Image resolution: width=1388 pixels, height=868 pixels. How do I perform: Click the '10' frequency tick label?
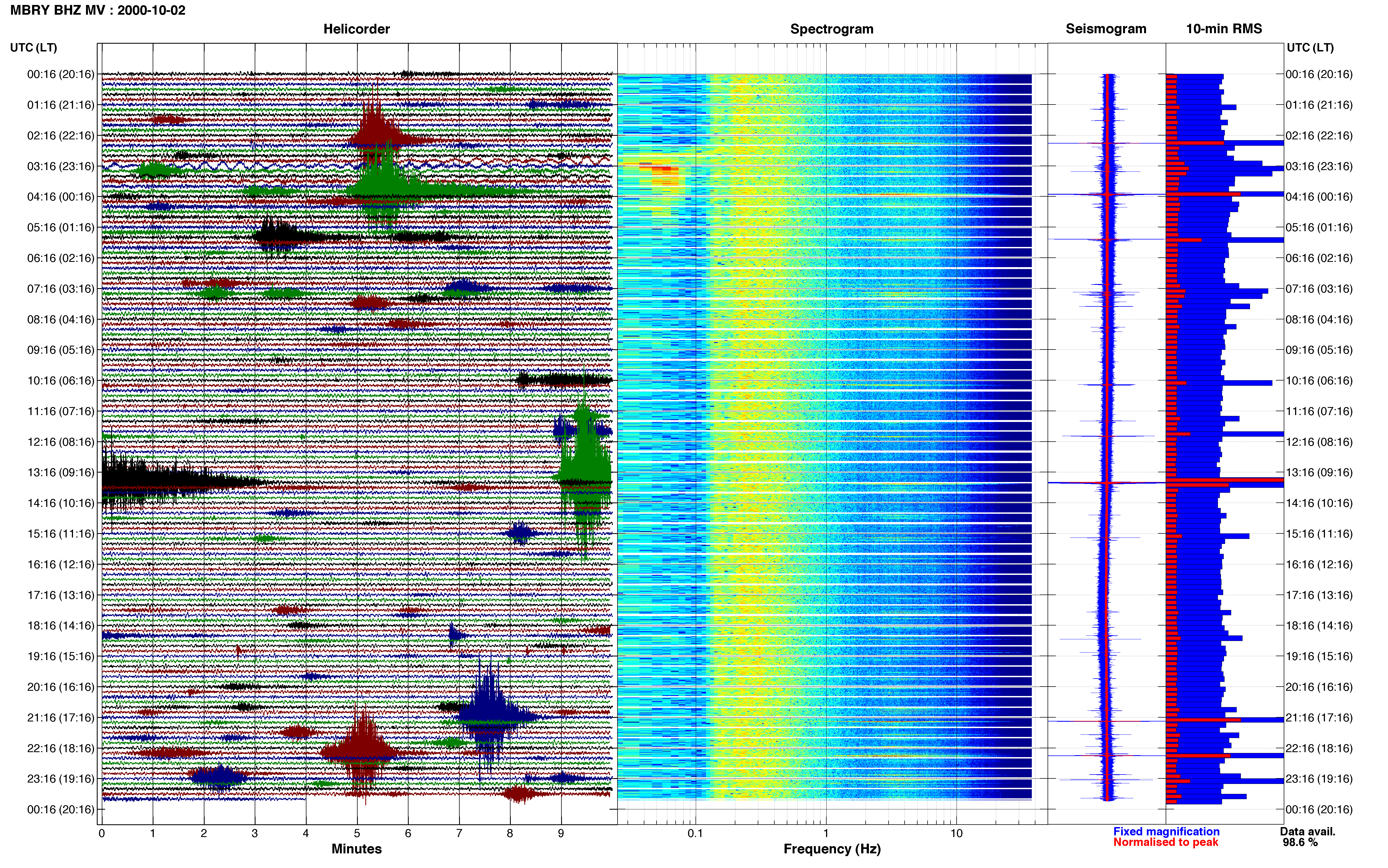point(956,833)
